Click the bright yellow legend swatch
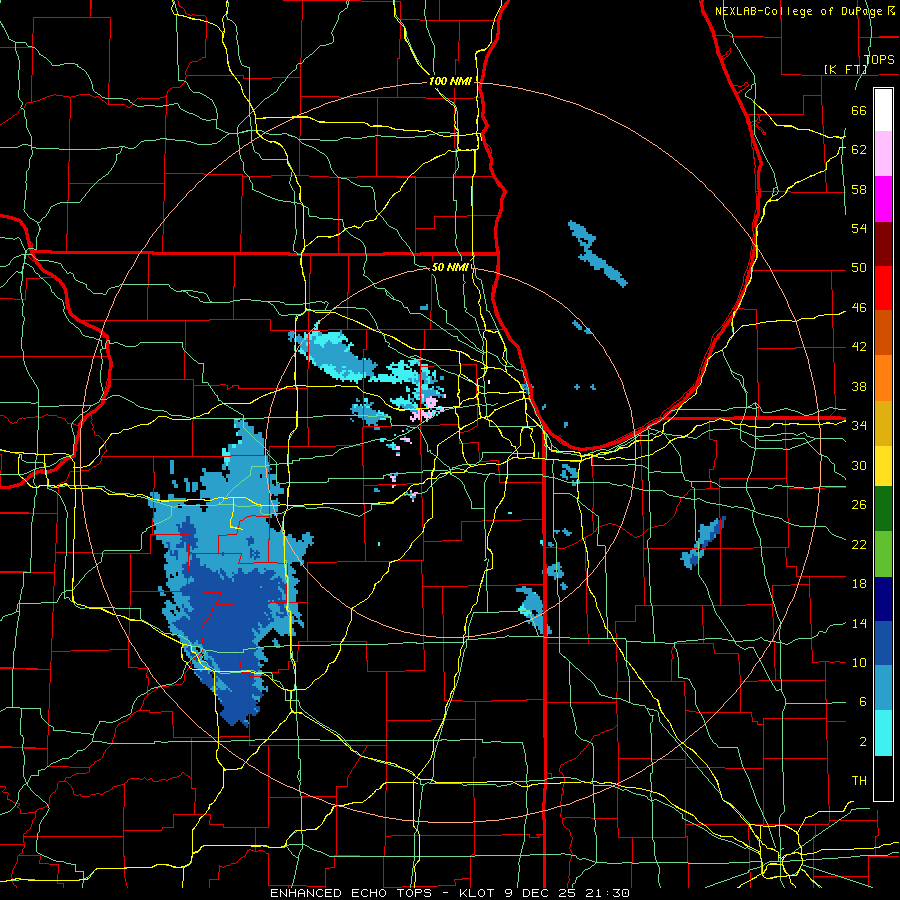Viewport: 900px width, 900px height. [x=883, y=465]
